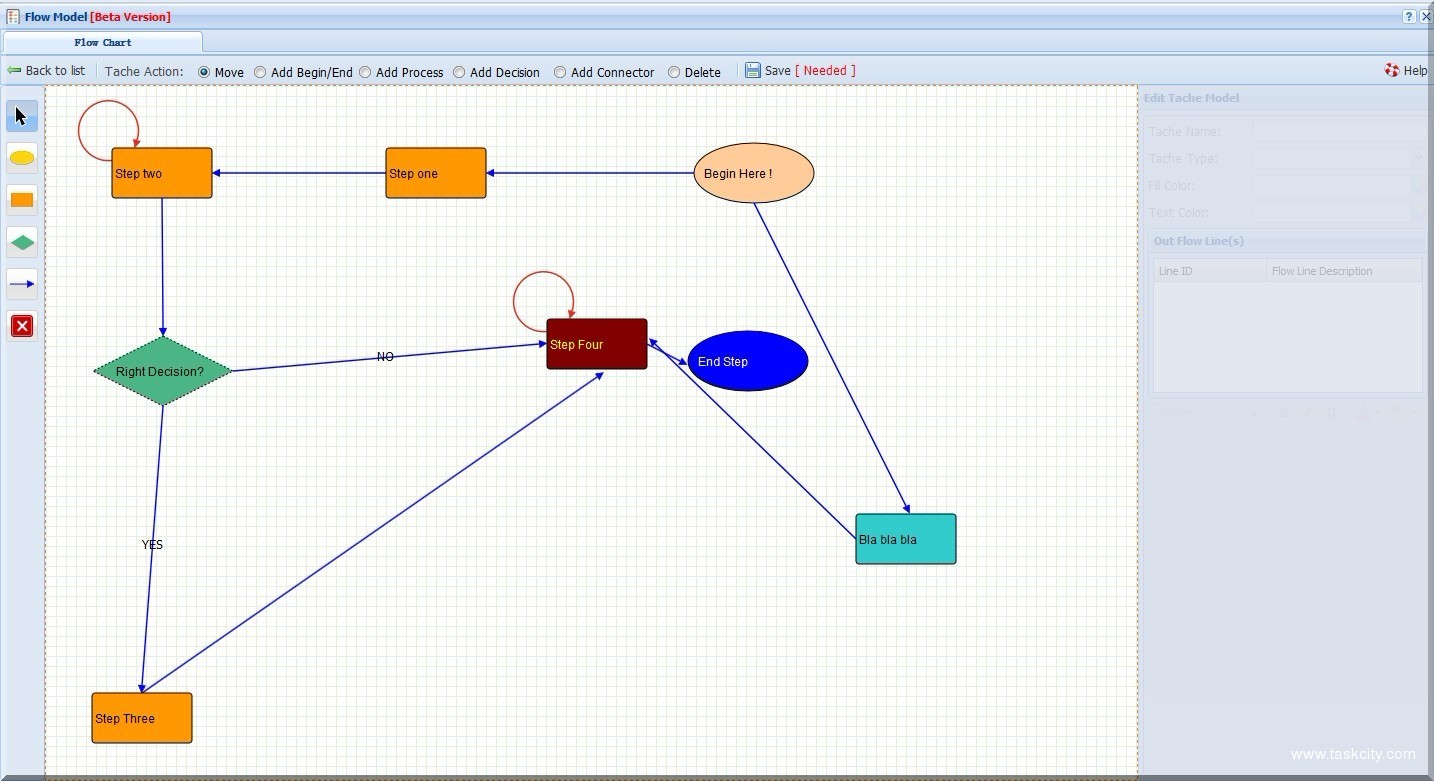The width and height of the screenshot is (1434, 781).
Task: Open the Flow Chart tab
Action: [x=103, y=43]
